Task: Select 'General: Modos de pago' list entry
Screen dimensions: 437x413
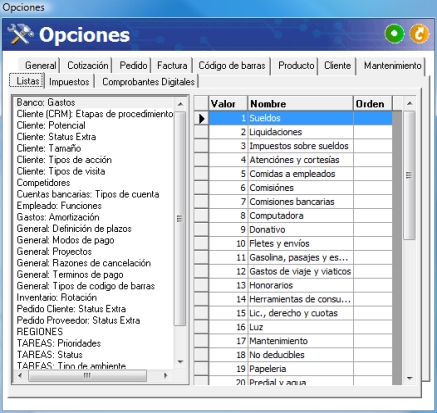Action: [66, 240]
